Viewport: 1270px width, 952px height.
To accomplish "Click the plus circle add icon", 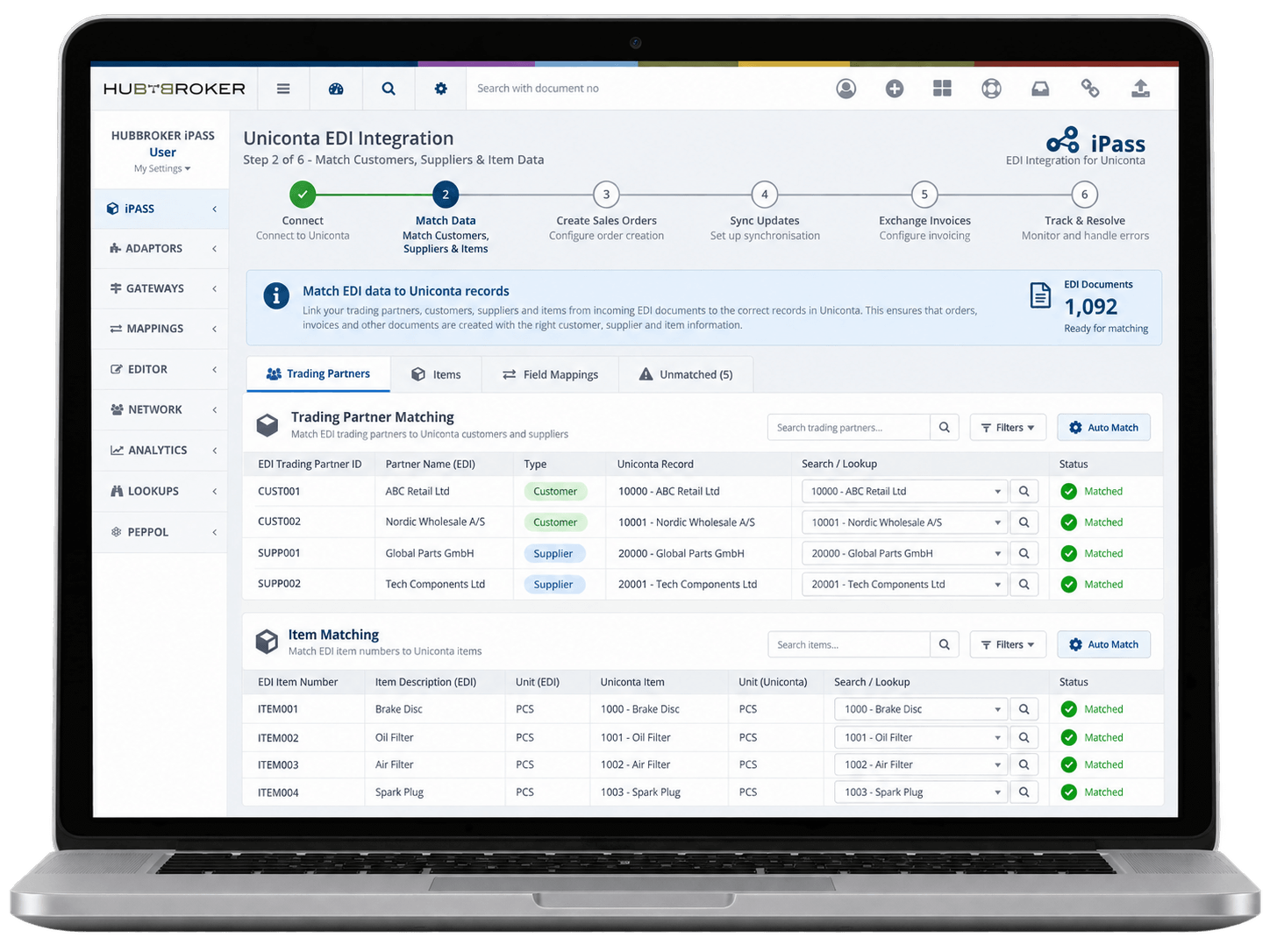I will [x=895, y=89].
